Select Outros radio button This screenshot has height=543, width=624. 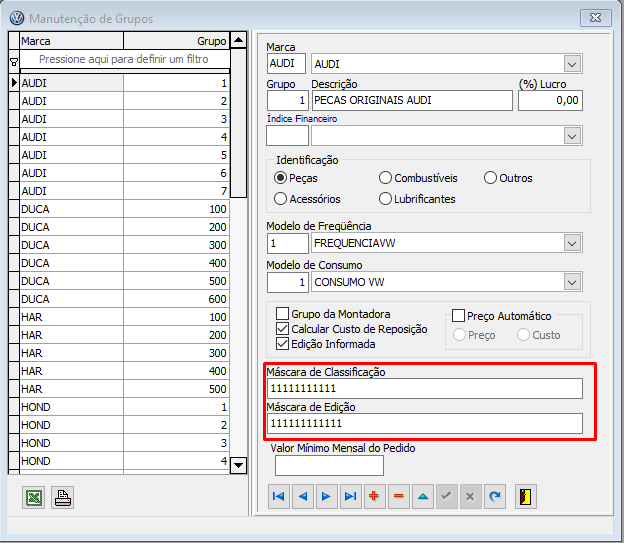click(x=490, y=178)
